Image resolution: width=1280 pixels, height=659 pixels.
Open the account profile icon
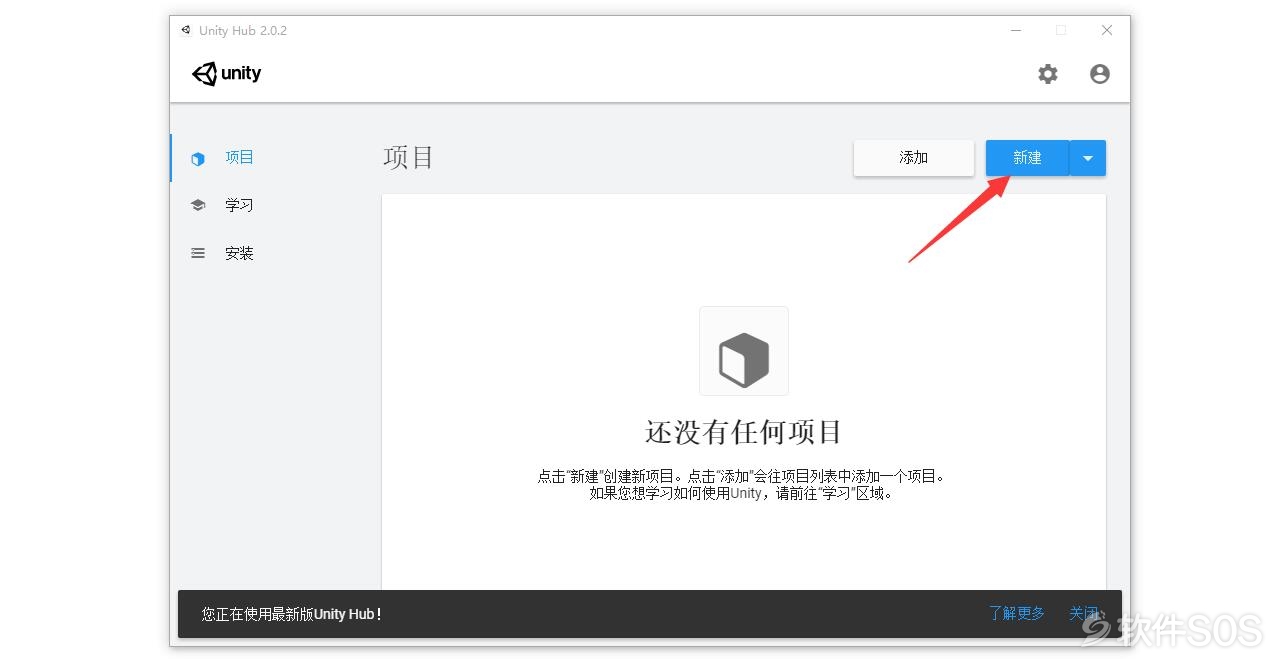pyautogui.click(x=1100, y=74)
